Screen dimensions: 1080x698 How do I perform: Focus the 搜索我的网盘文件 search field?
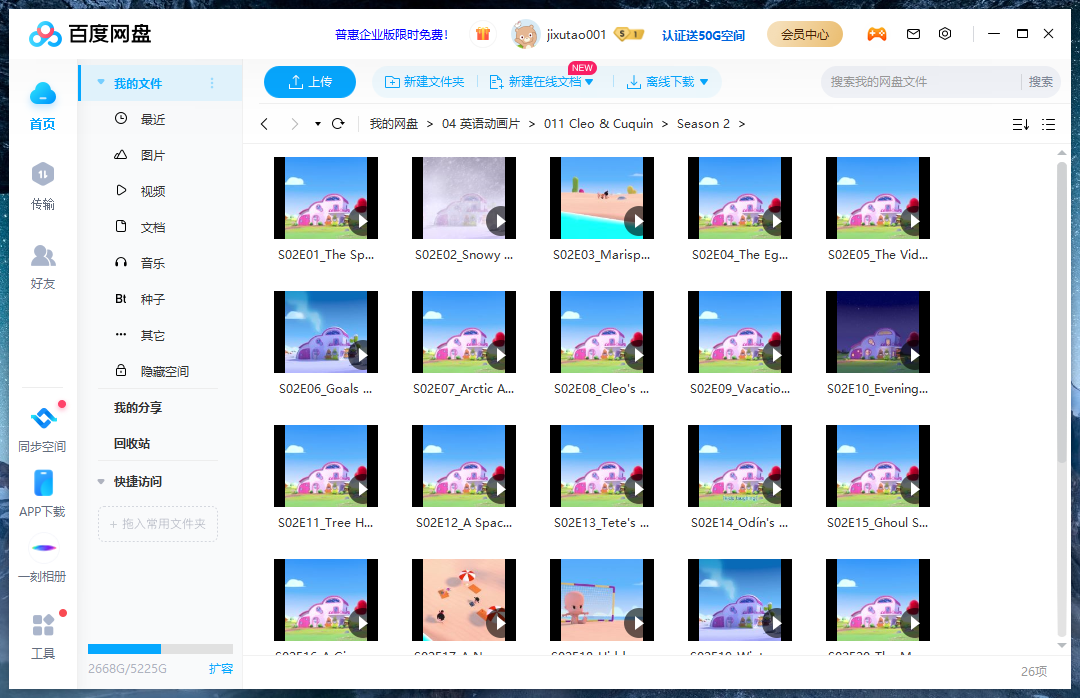920,82
